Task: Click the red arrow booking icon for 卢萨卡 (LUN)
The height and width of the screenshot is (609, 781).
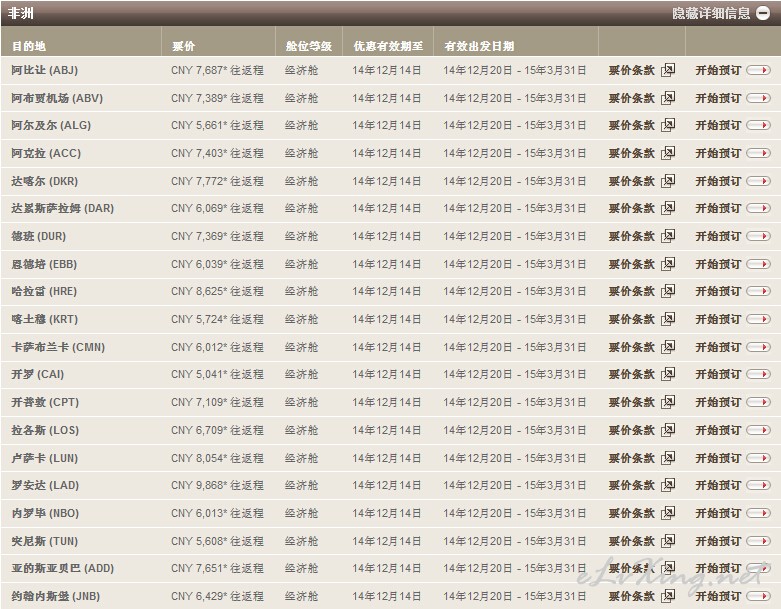Action: [x=759, y=458]
